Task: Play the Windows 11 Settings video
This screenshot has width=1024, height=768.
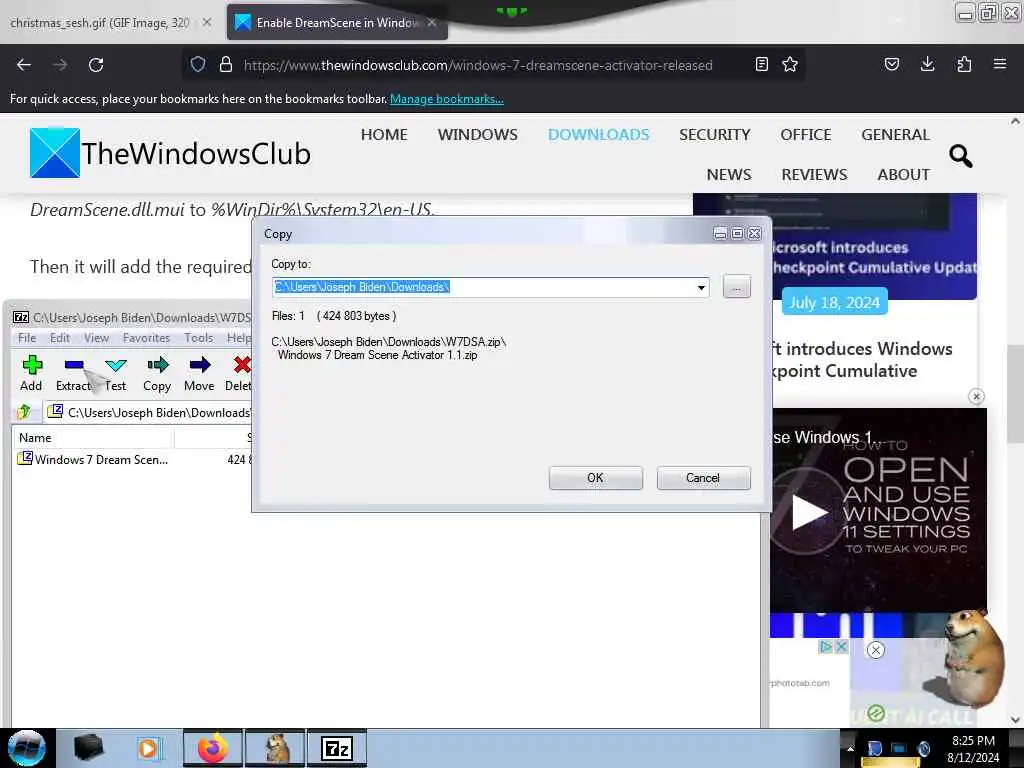Action: click(x=808, y=512)
